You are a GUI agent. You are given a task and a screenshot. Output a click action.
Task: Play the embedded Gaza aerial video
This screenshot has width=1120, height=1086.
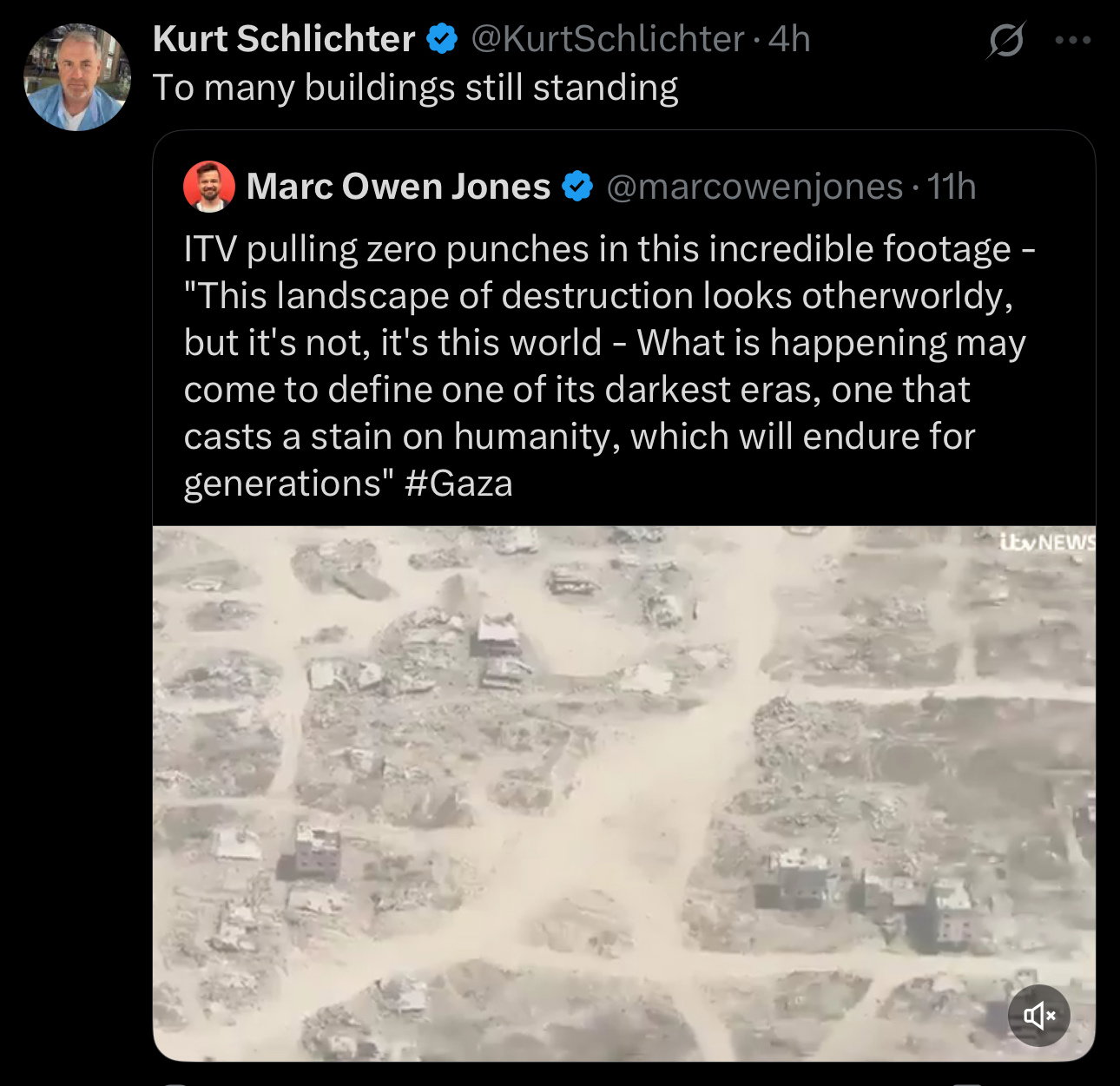623,793
